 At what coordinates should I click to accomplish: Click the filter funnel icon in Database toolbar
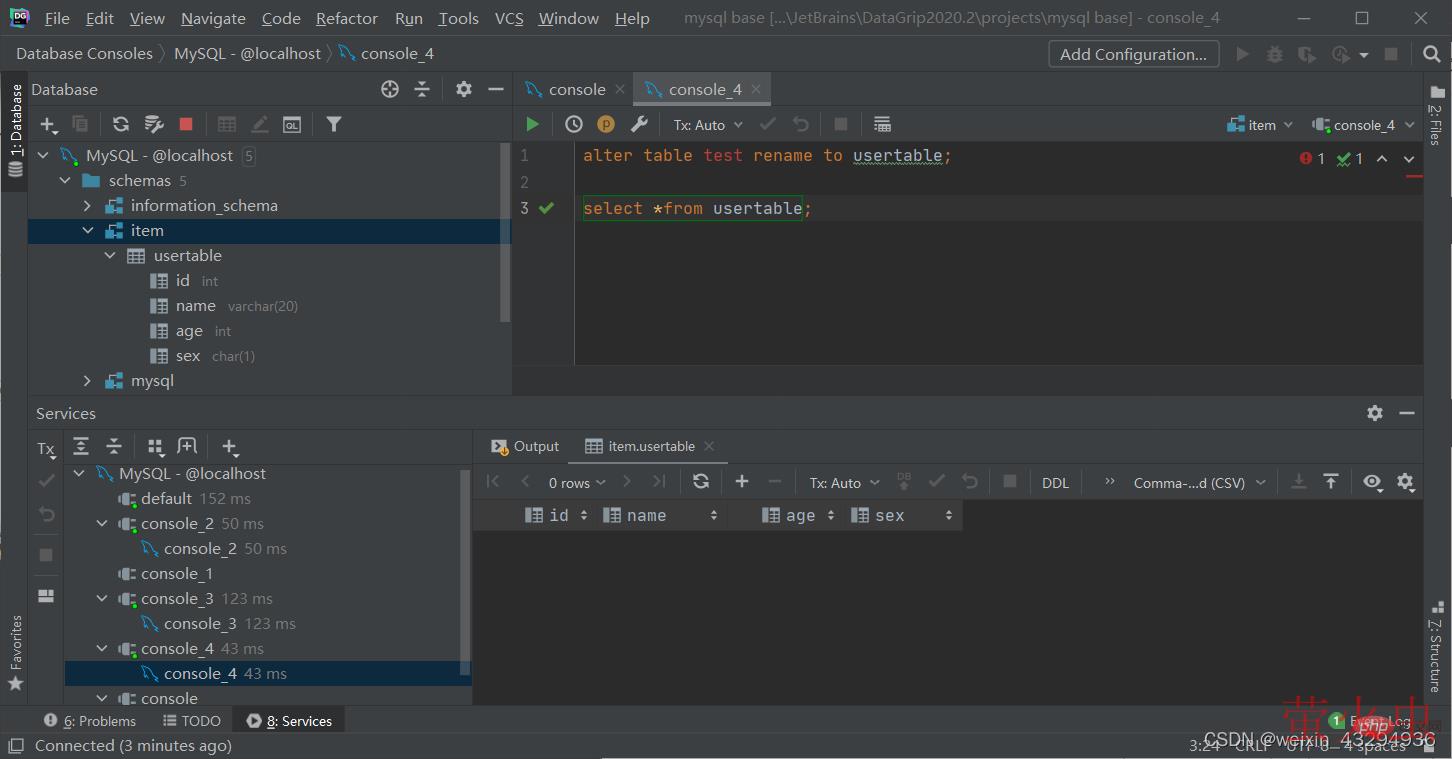(334, 124)
